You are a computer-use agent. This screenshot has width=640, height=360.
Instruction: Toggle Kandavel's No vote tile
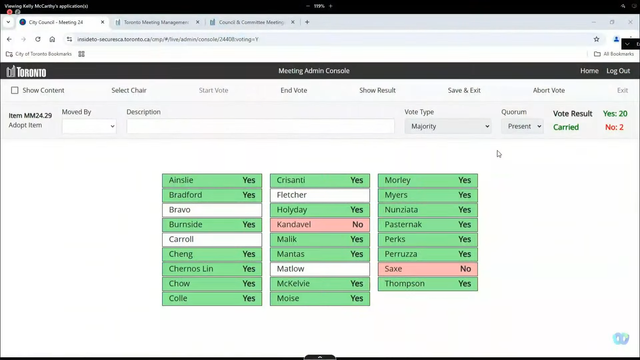(320, 224)
